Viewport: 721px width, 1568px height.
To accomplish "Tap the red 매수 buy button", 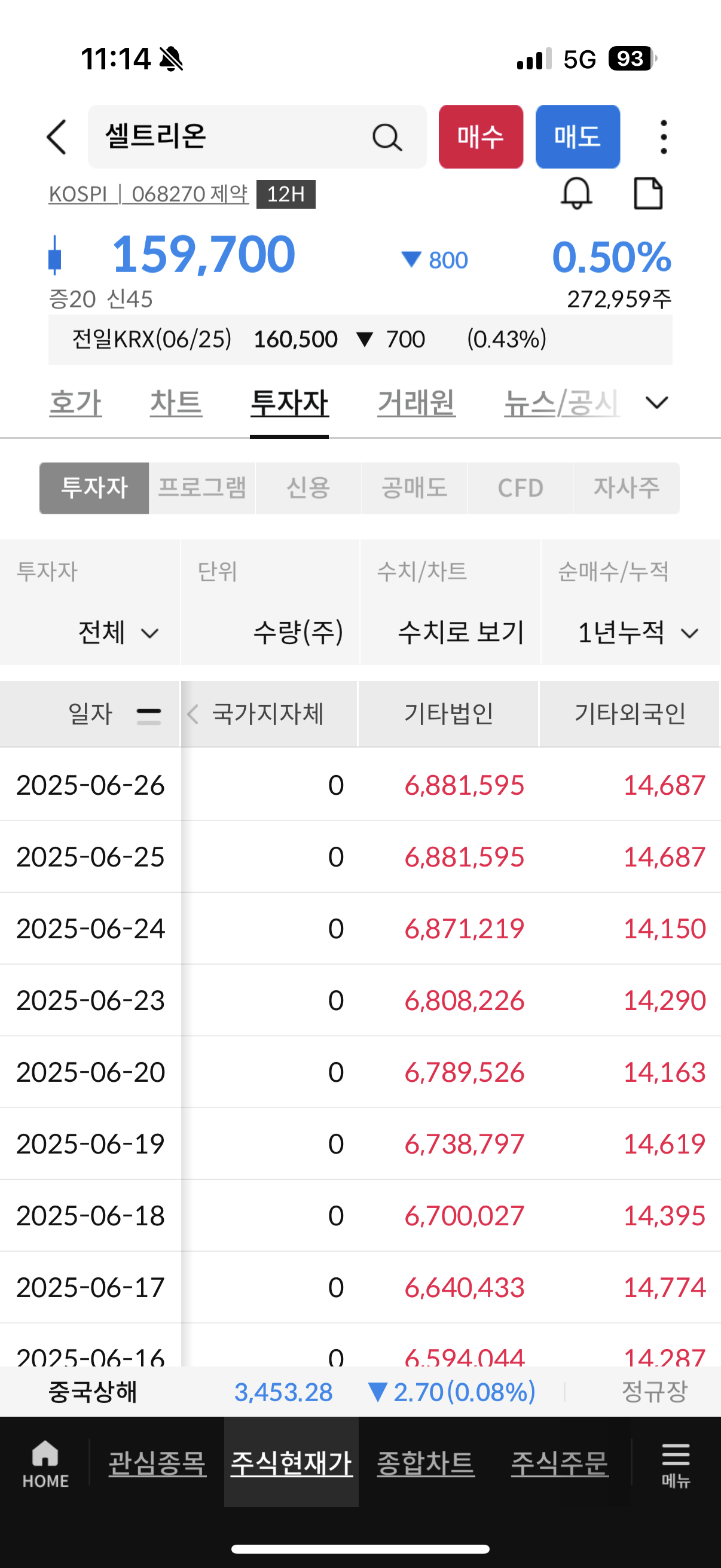I will [x=481, y=137].
